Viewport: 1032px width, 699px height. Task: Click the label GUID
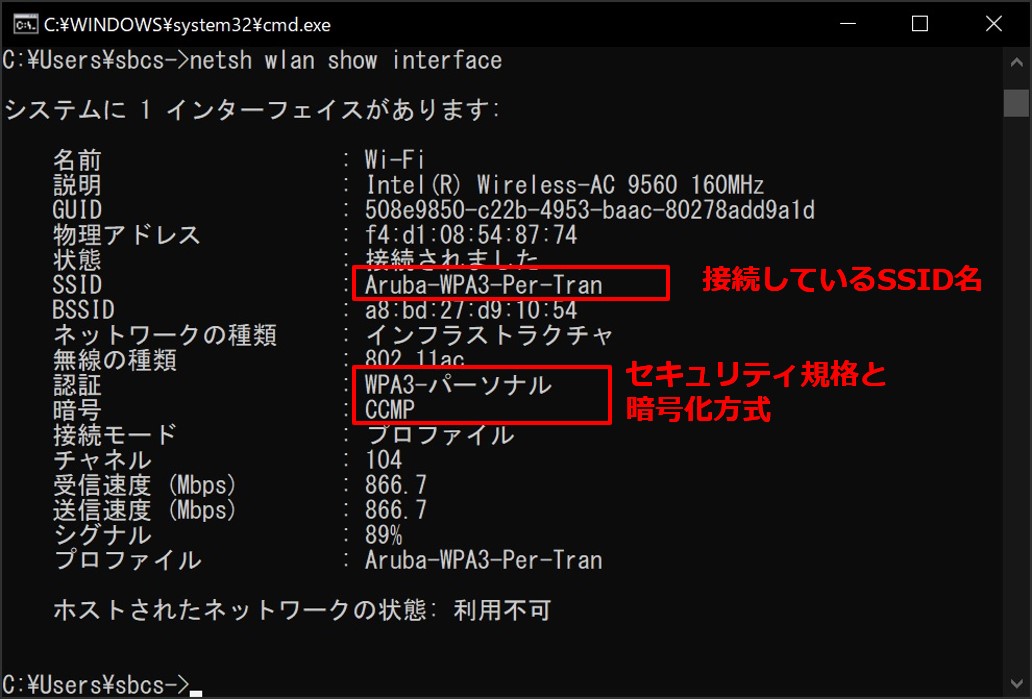[x=78, y=210]
